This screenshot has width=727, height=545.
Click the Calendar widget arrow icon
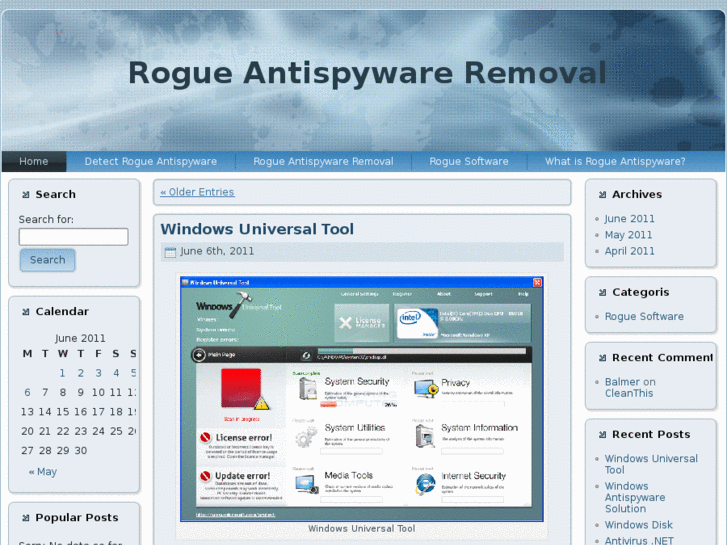[26, 312]
